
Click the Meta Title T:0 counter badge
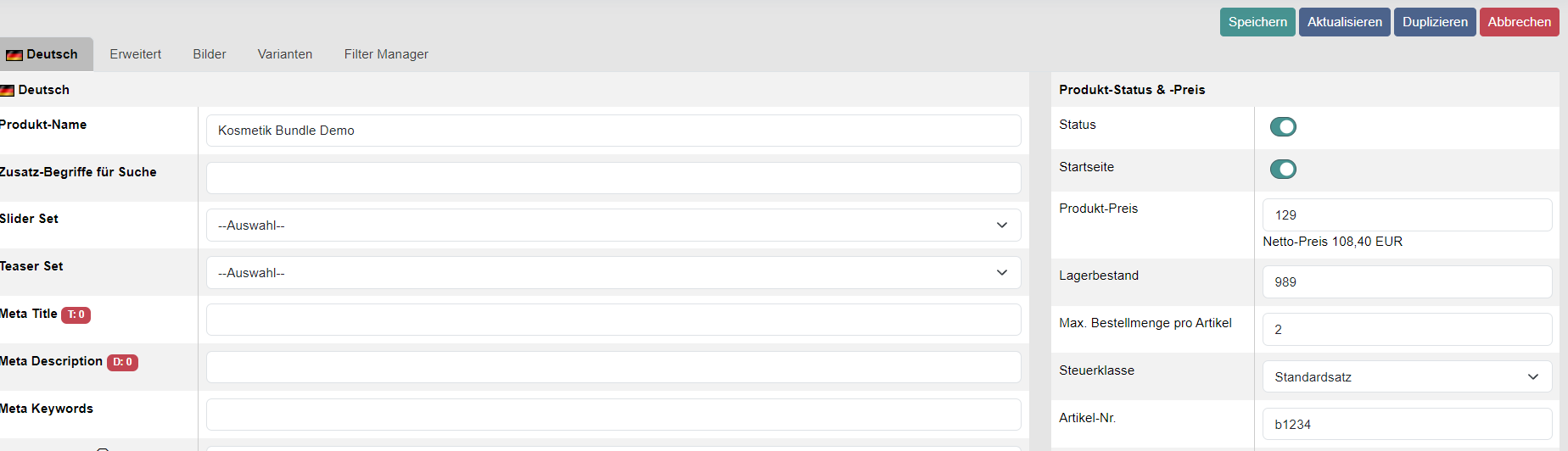pyautogui.click(x=76, y=315)
